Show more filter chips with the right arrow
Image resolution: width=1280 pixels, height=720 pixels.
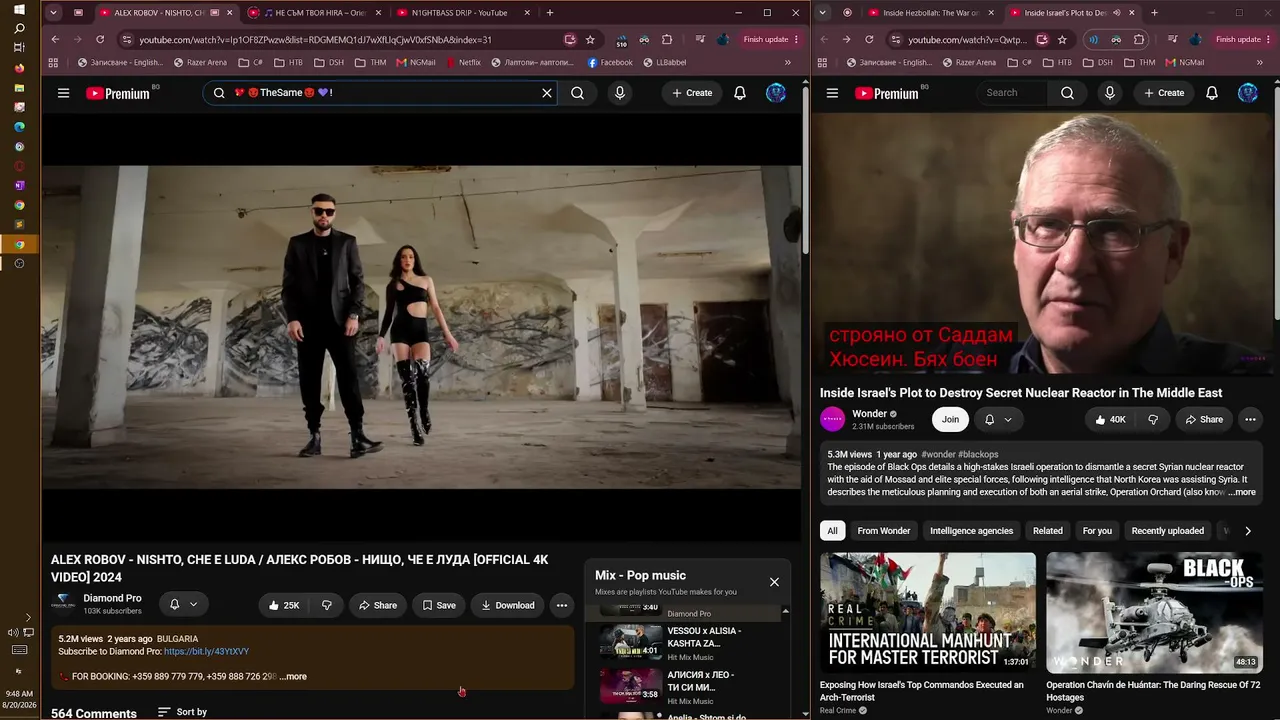[1248, 531]
